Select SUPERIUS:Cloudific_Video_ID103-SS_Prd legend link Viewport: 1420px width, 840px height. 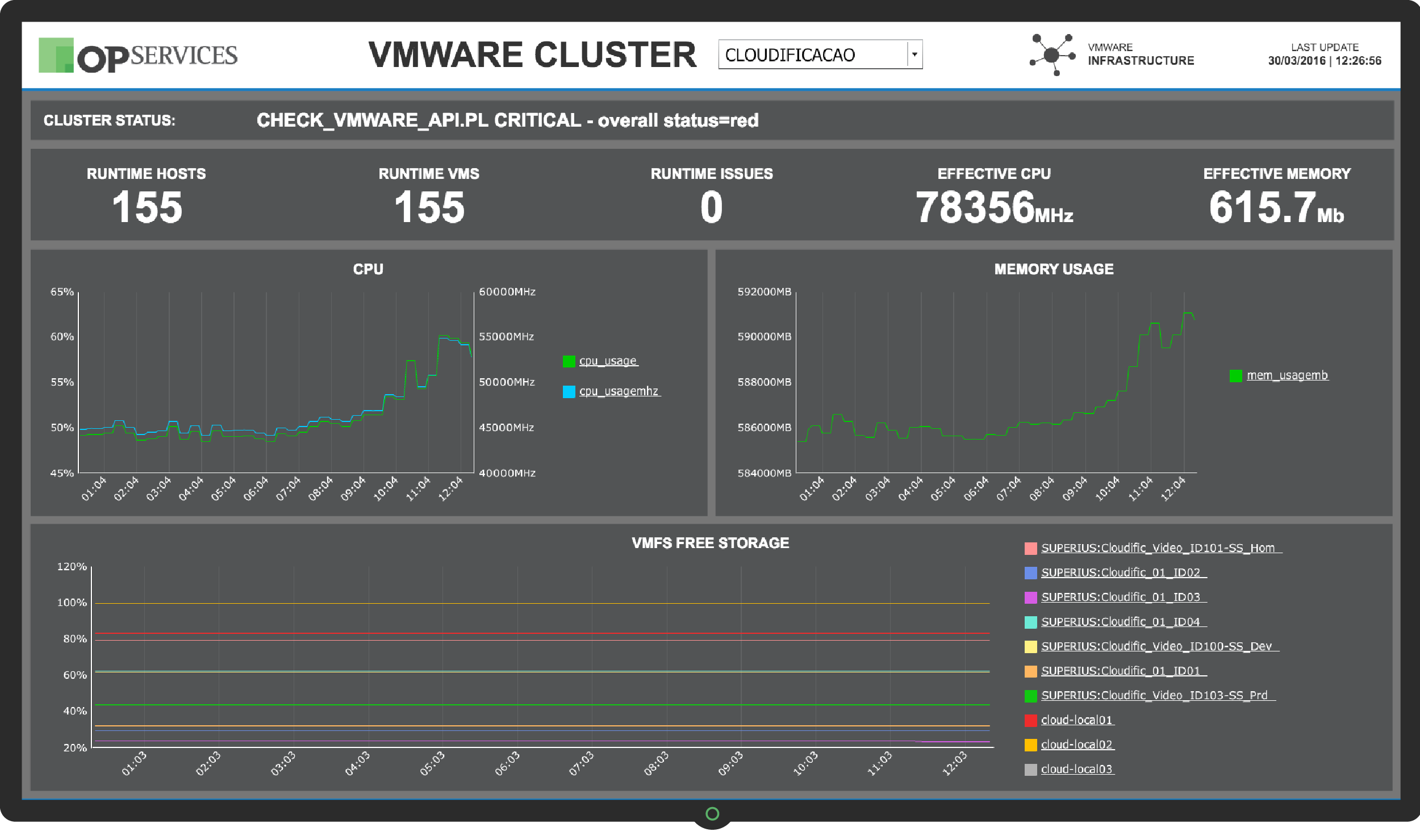tap(1158, 695)
